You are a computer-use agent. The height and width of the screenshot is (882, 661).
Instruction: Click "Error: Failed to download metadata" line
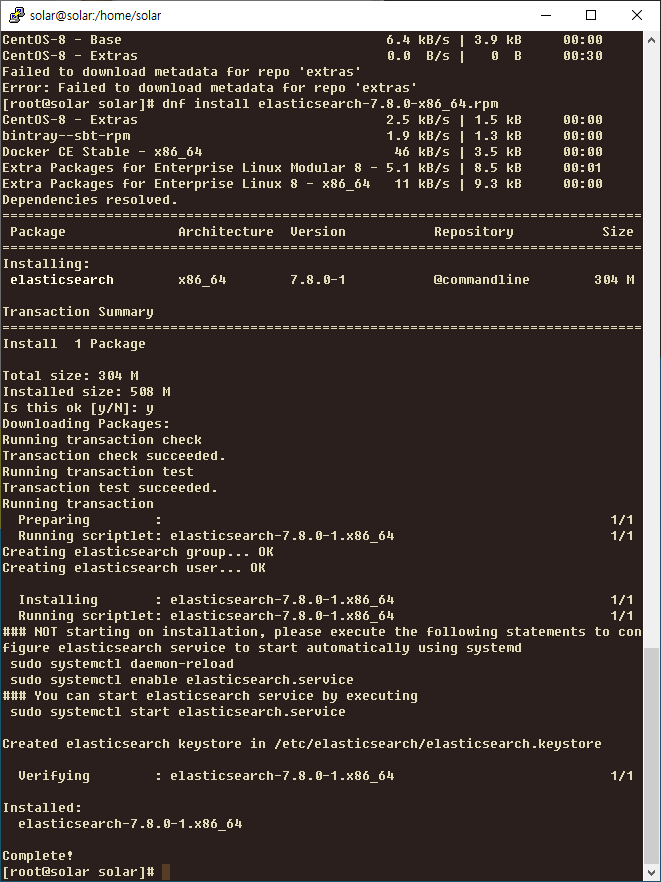click(209, 88)
